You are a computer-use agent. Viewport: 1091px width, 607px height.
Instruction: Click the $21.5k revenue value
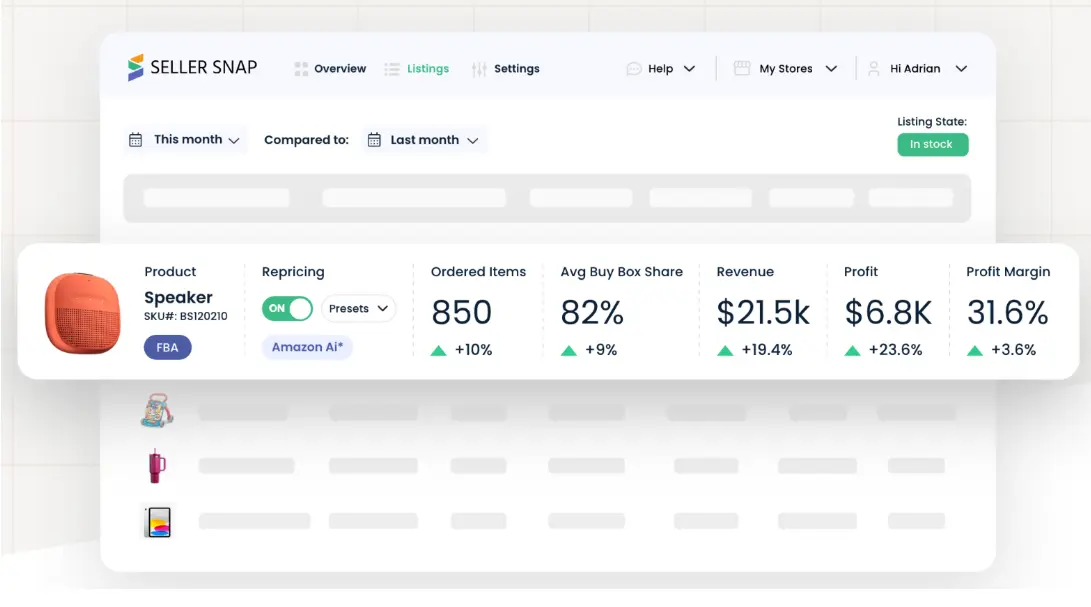763,312
